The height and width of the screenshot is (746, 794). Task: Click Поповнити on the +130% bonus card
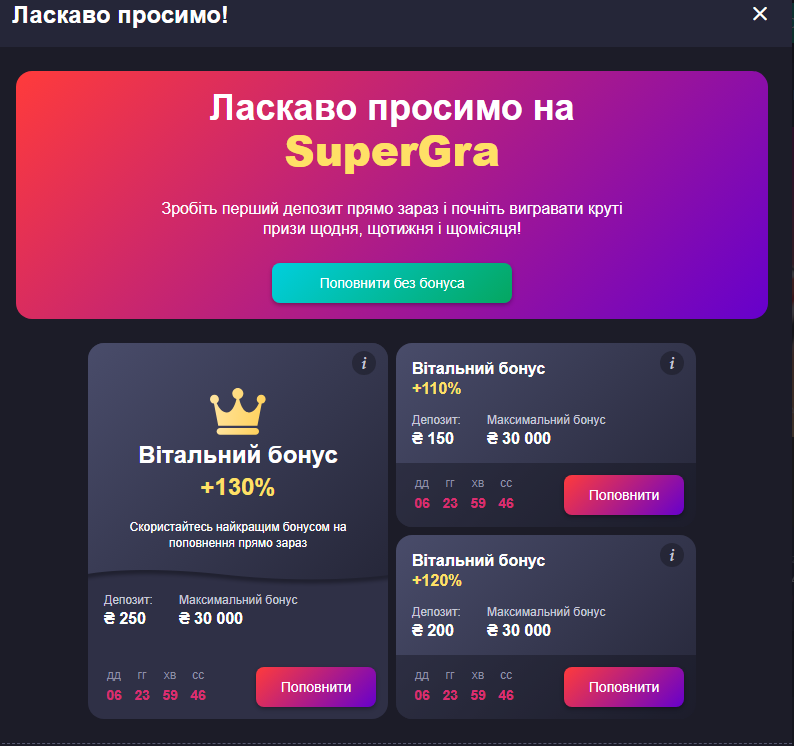pos(315,687)
